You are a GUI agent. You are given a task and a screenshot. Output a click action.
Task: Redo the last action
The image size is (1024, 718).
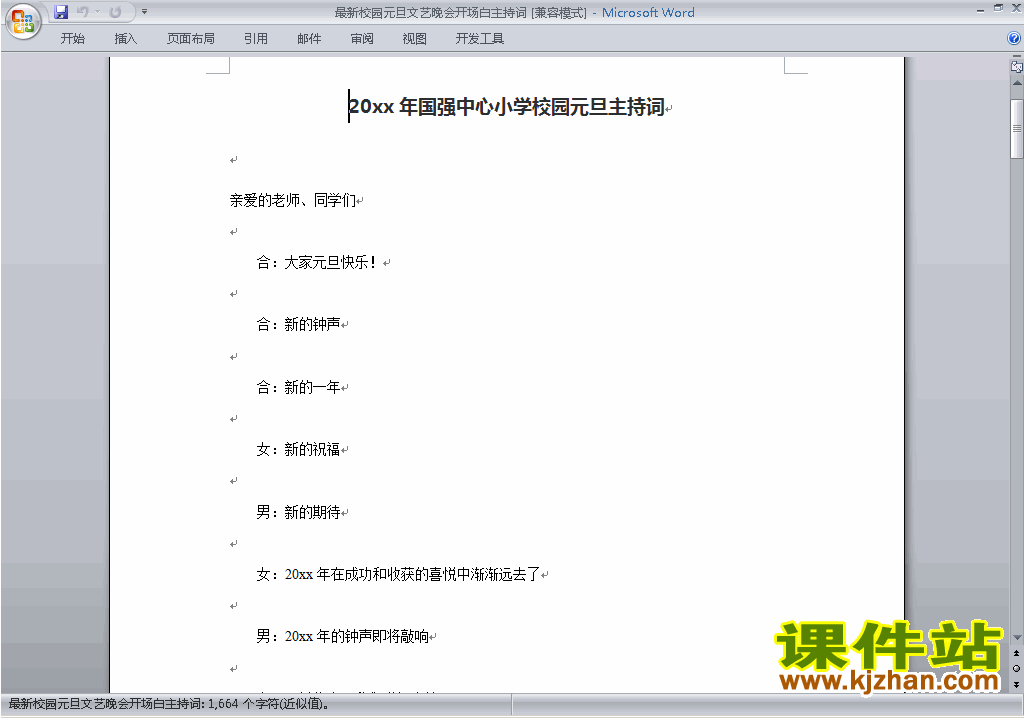[x=116, y=12]
